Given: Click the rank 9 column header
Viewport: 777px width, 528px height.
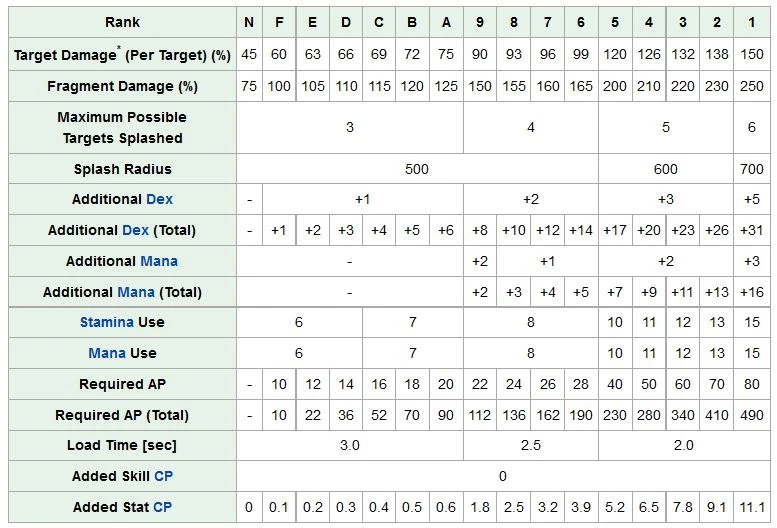Looking at the screenshot, I should tap(480, 22).
